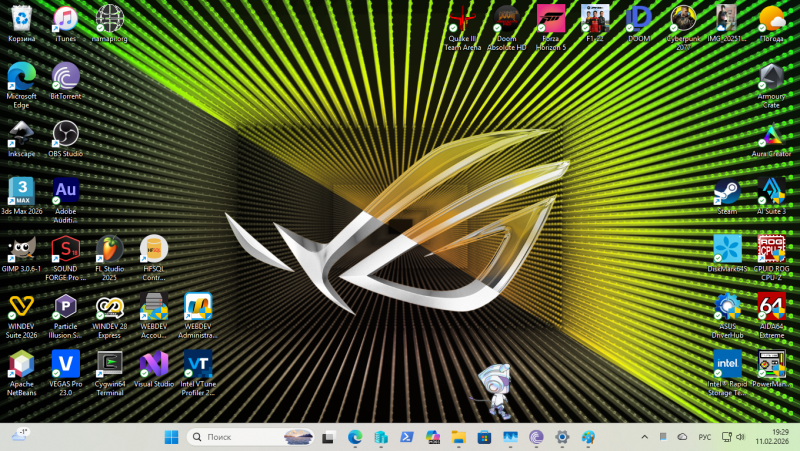Viewport: 800px width, 451px height.
Task: Open the Recycle Bin (Корзина)
Action: coord(22,20)
